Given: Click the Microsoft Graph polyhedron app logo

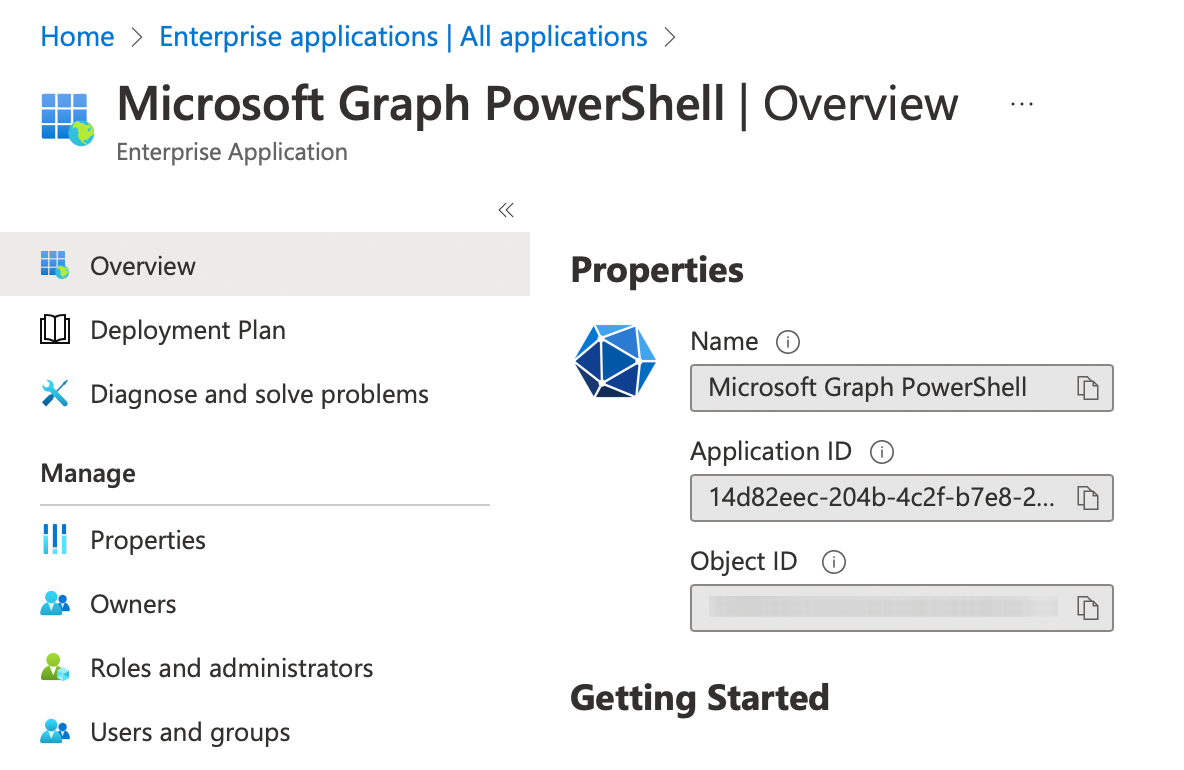Looking at the screenshot, I should tap(615, 361).
